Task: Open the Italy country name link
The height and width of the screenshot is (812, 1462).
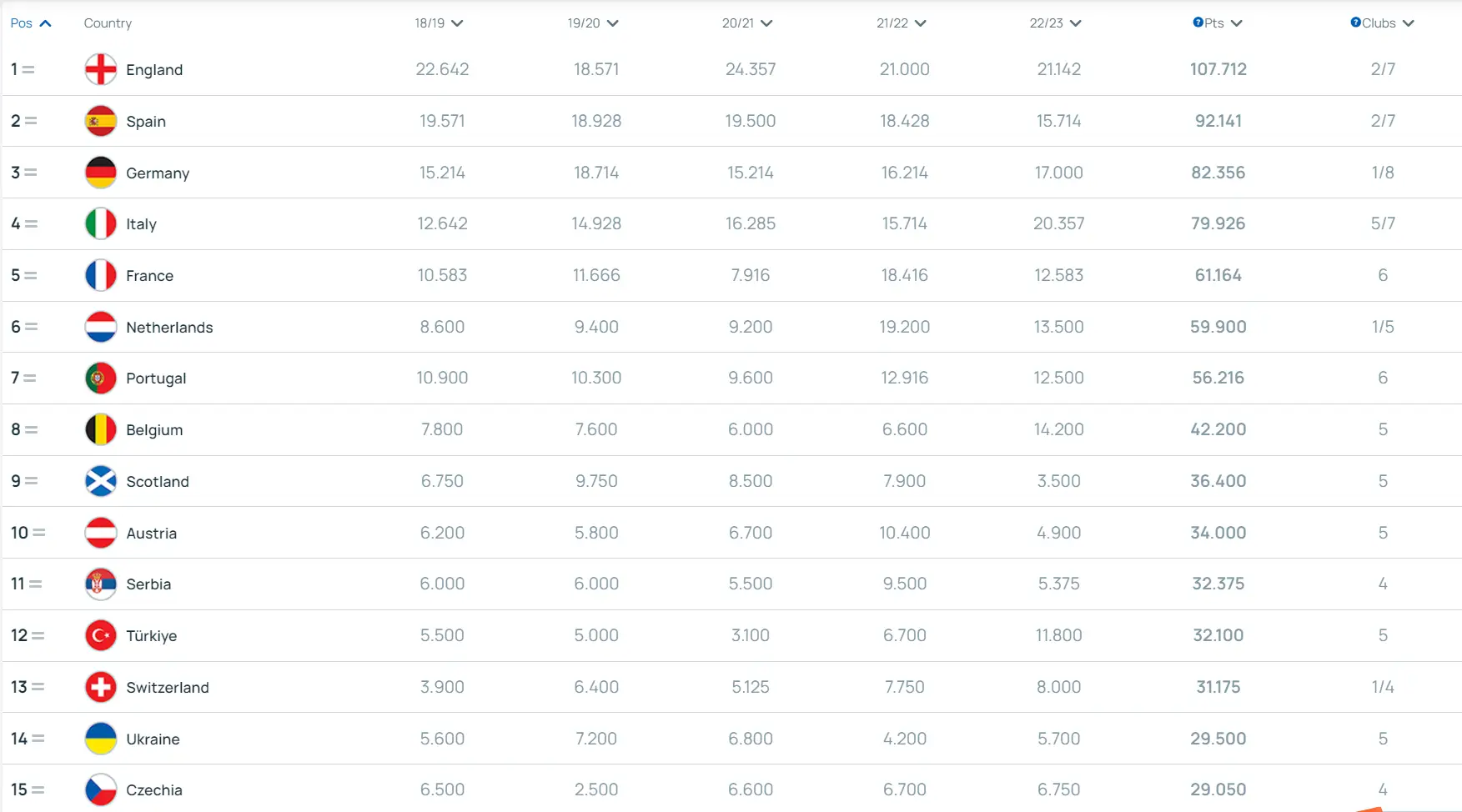Action: coord(141,224)
